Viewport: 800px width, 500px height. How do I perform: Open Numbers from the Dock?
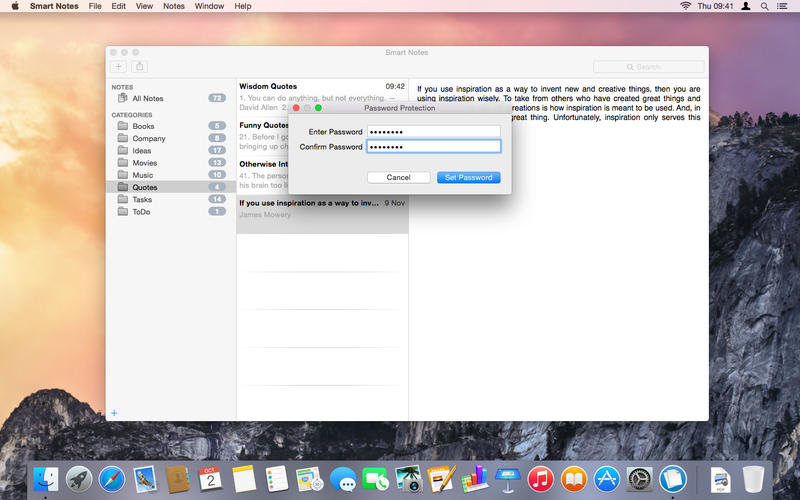pos(474,480)
